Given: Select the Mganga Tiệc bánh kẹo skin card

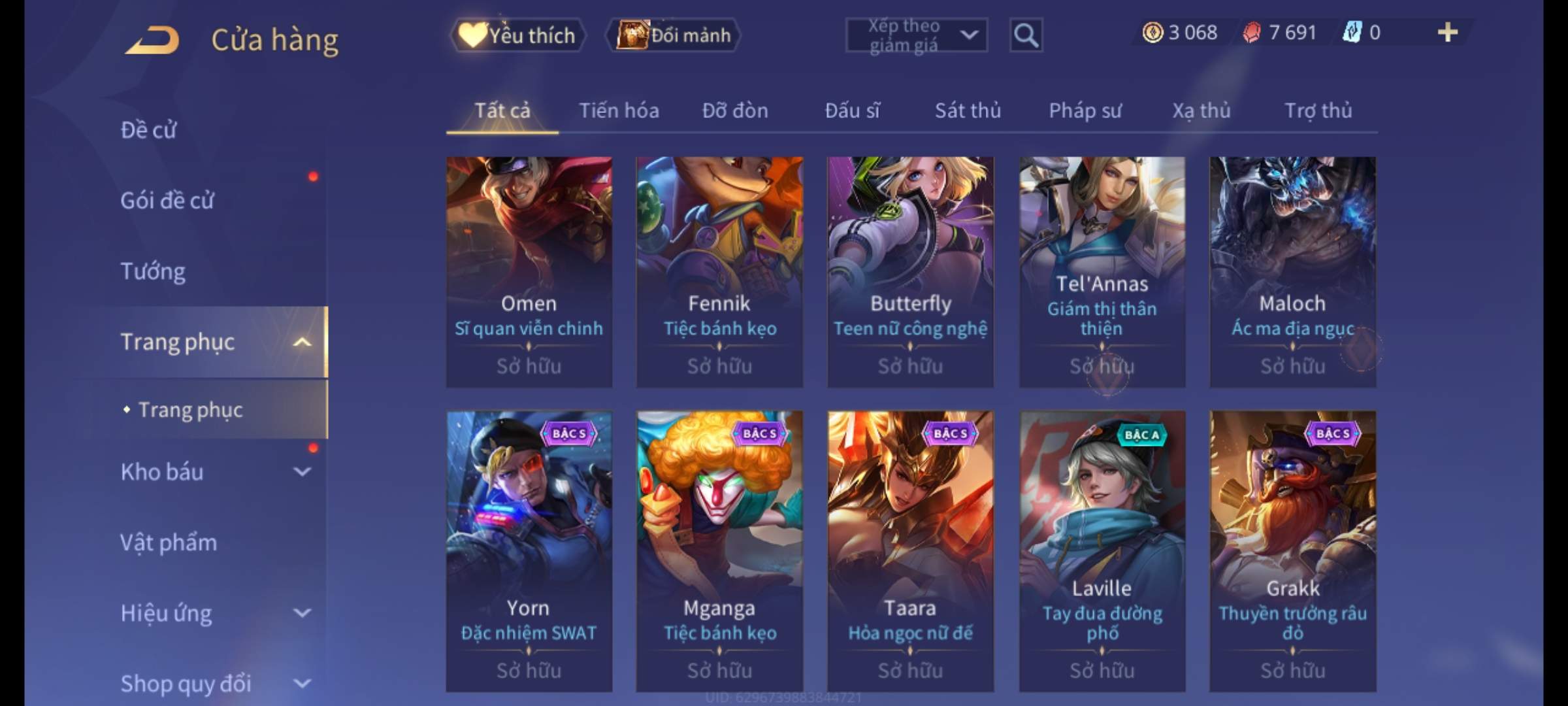Looking at the screenshot, I should [719, 551].
